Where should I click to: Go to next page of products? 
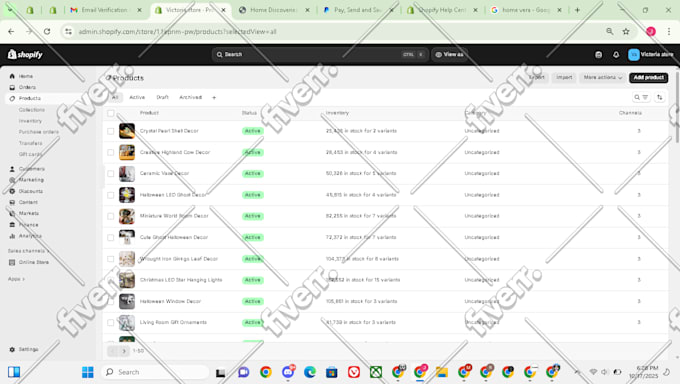coord(124,351)
